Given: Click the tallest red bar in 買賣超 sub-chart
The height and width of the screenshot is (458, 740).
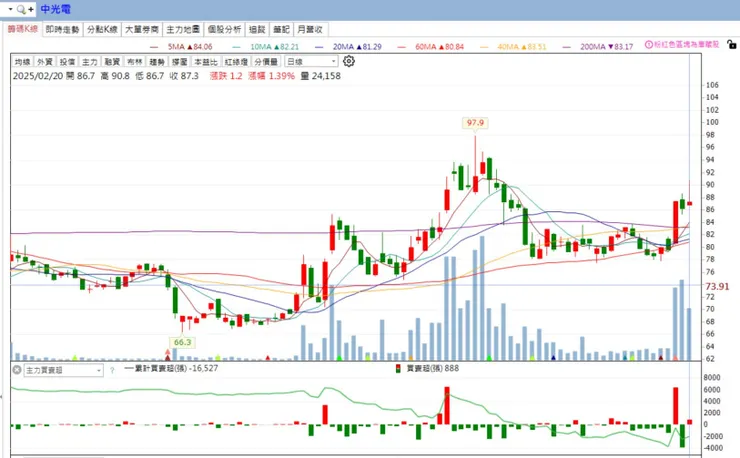Looking at the screenshot, I should [x=447, y=406].
